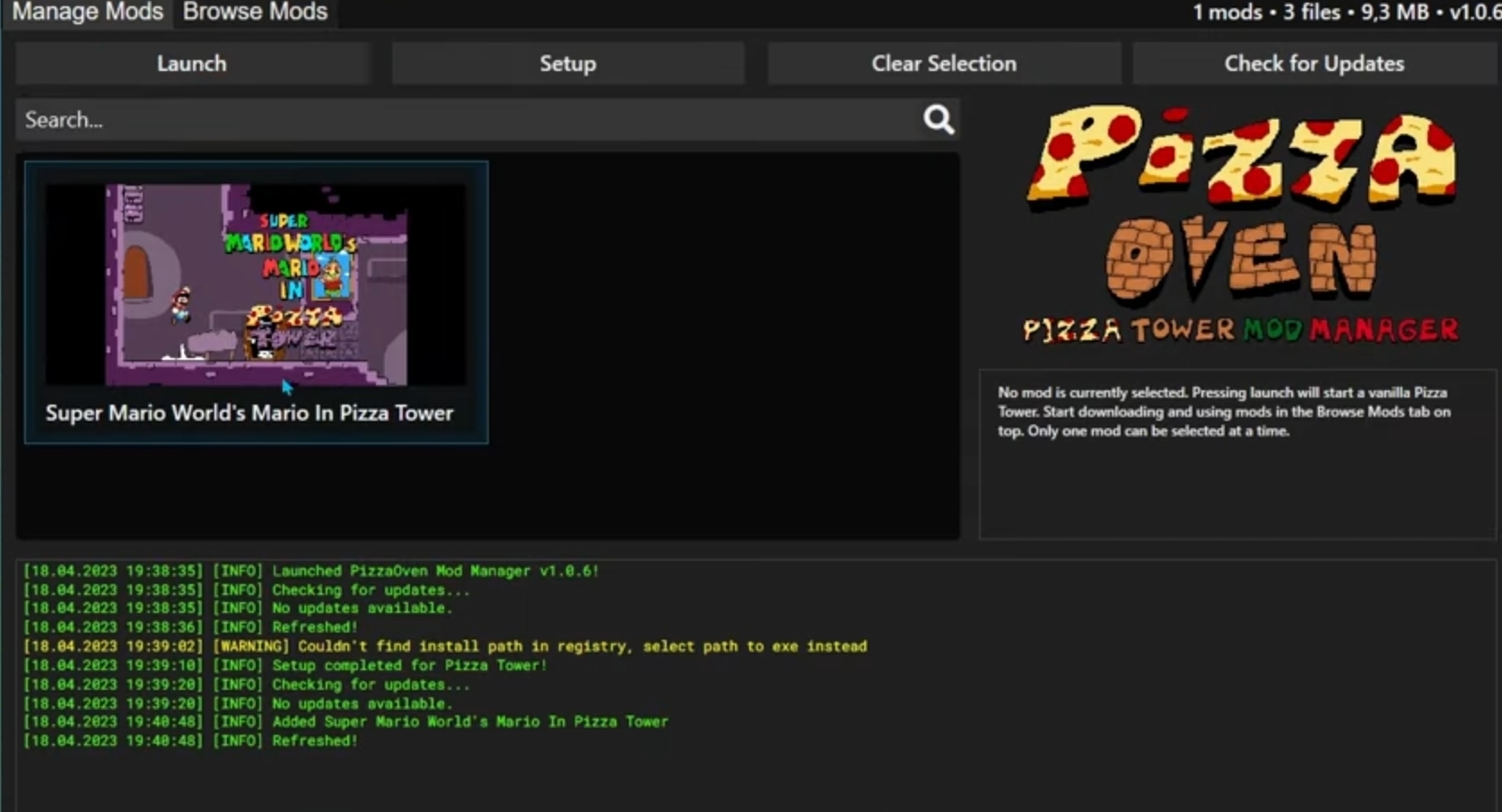The image size is (1502, 812).
Task: Click the mod title Super Mario World's Mario In Pizza Tower
Action: [x=249, y=413]
